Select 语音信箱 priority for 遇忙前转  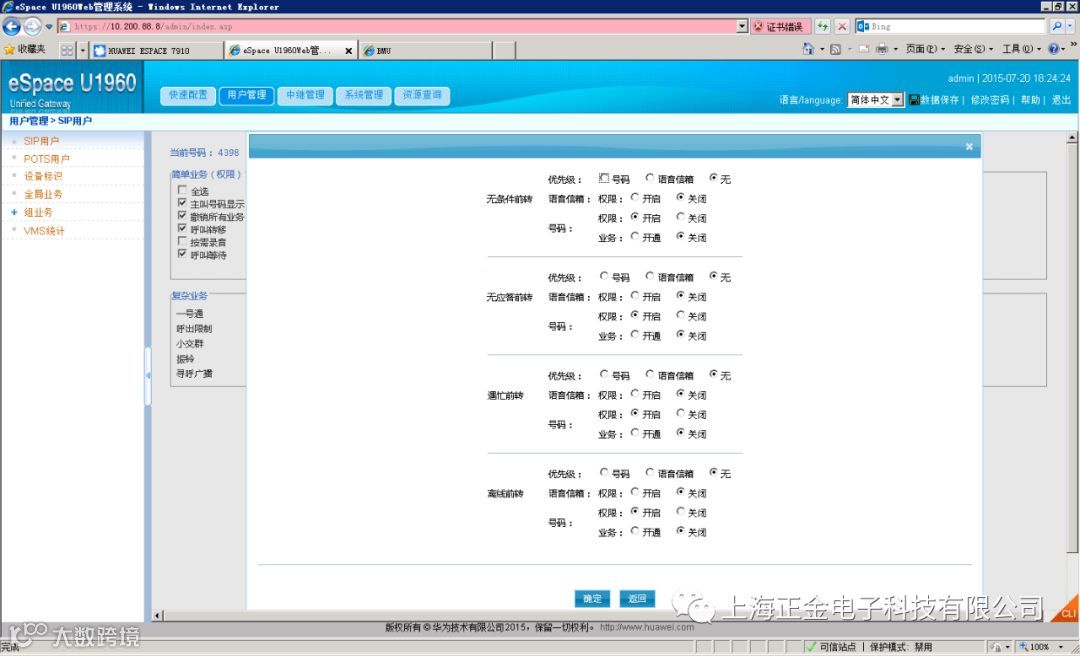coord(650,375)
